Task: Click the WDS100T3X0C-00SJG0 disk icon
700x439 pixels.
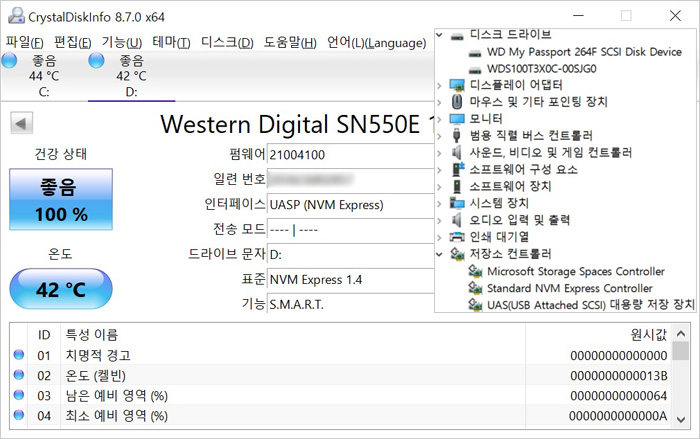Action: click(x=475, y=70)
